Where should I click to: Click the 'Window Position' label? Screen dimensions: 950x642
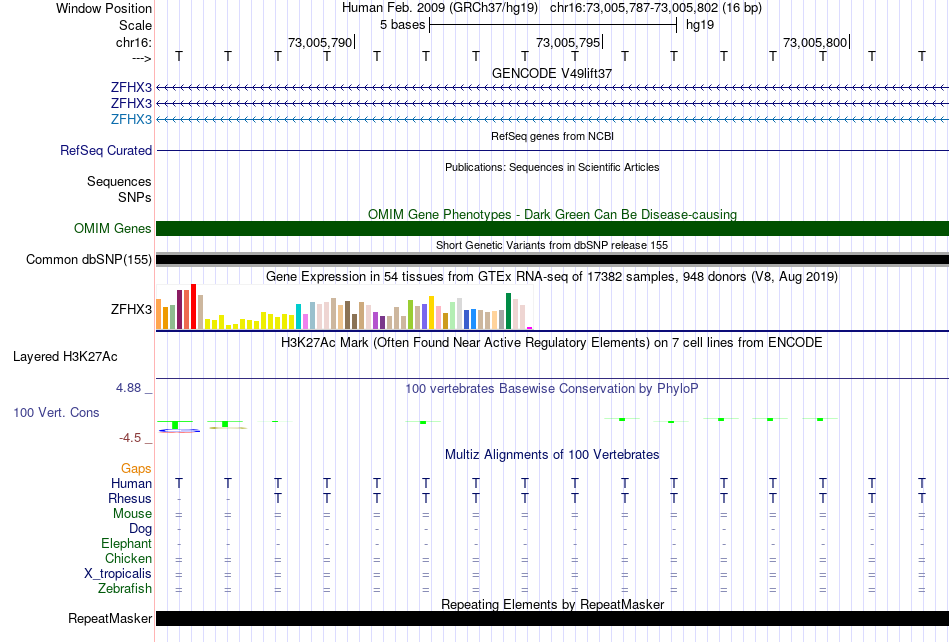(x=104, y=8)
